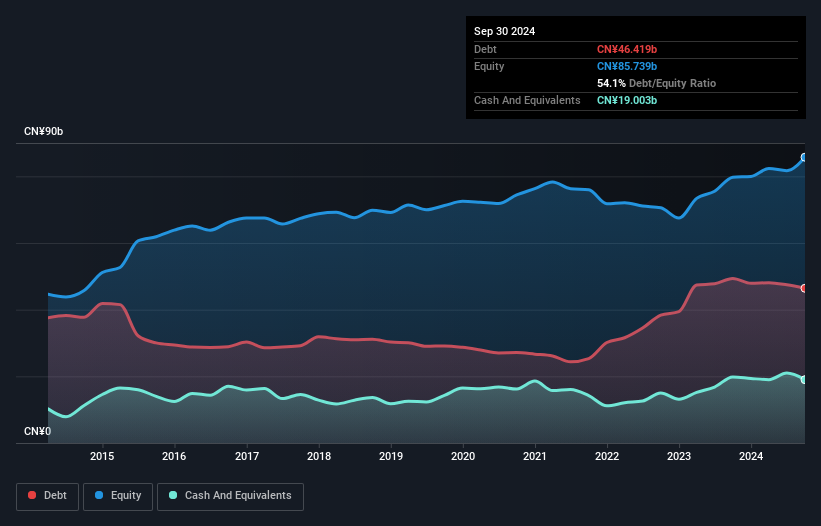Select the Debt endpoint marker on chart
This screenshot has width=821, height=526.
coord(804,288)
